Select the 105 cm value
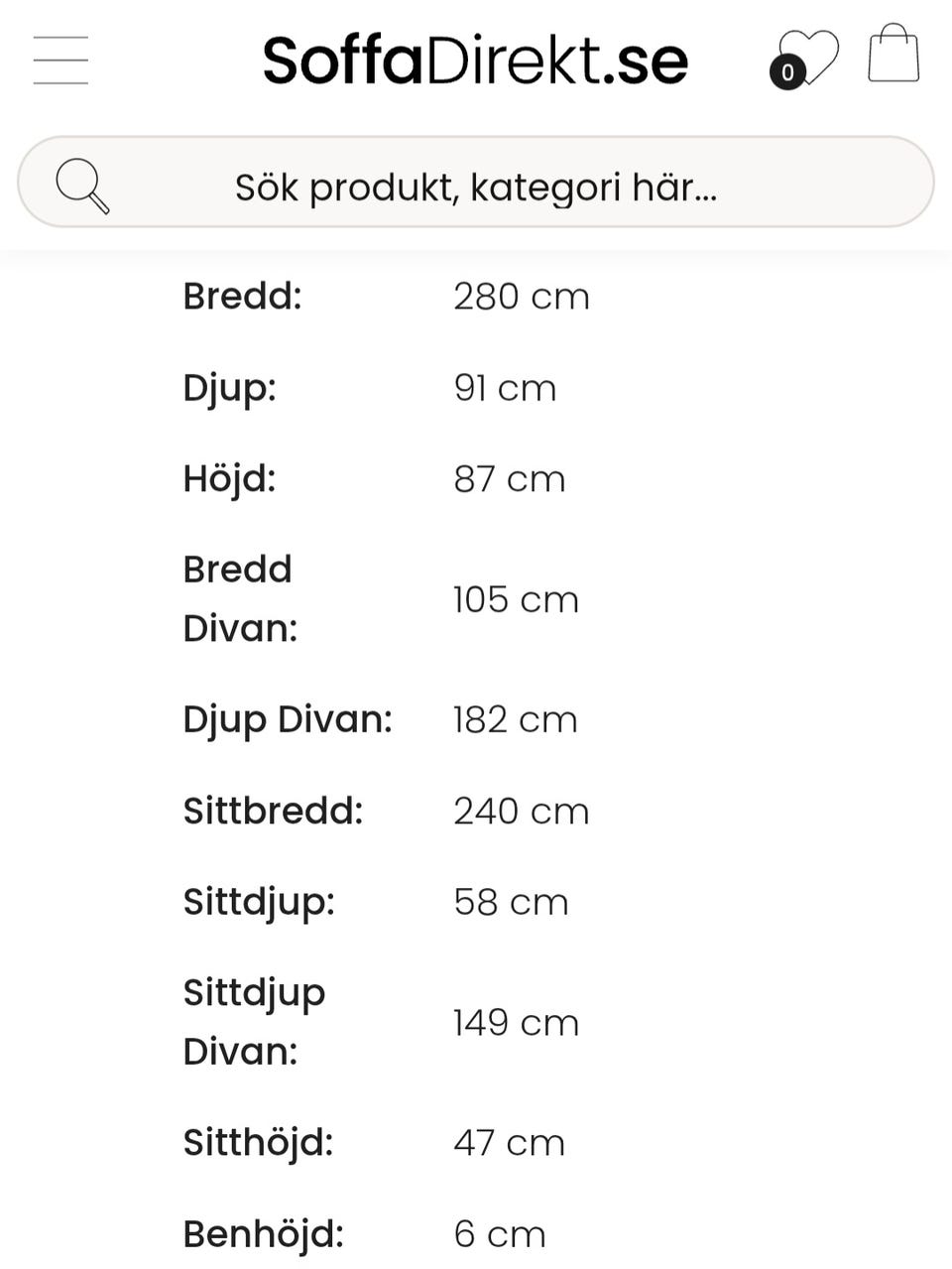 point(516,599)
